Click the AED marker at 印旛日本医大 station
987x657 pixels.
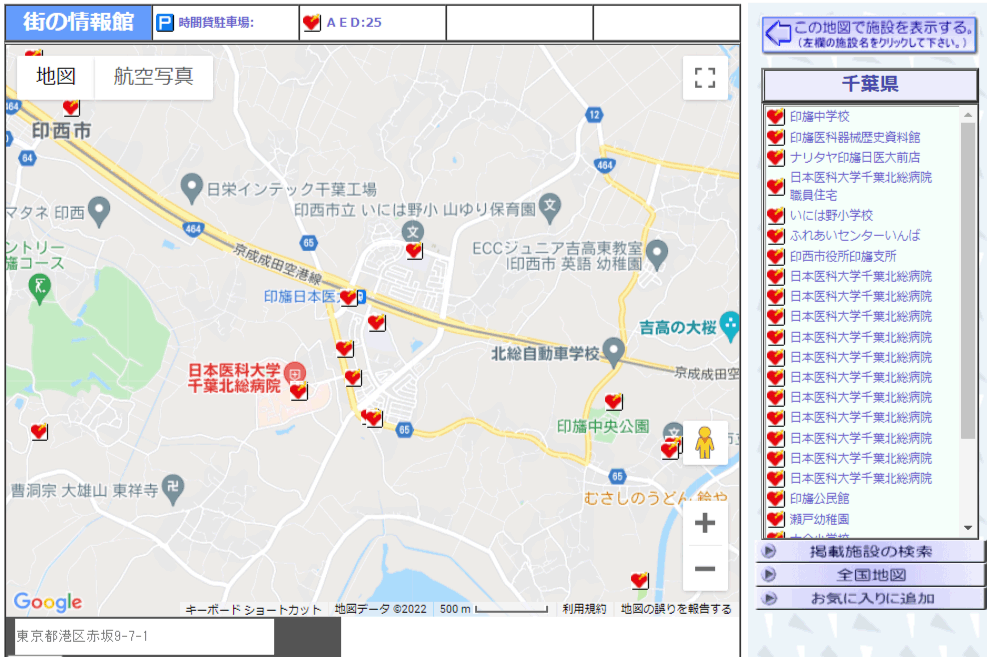click(x=349, y=297)
